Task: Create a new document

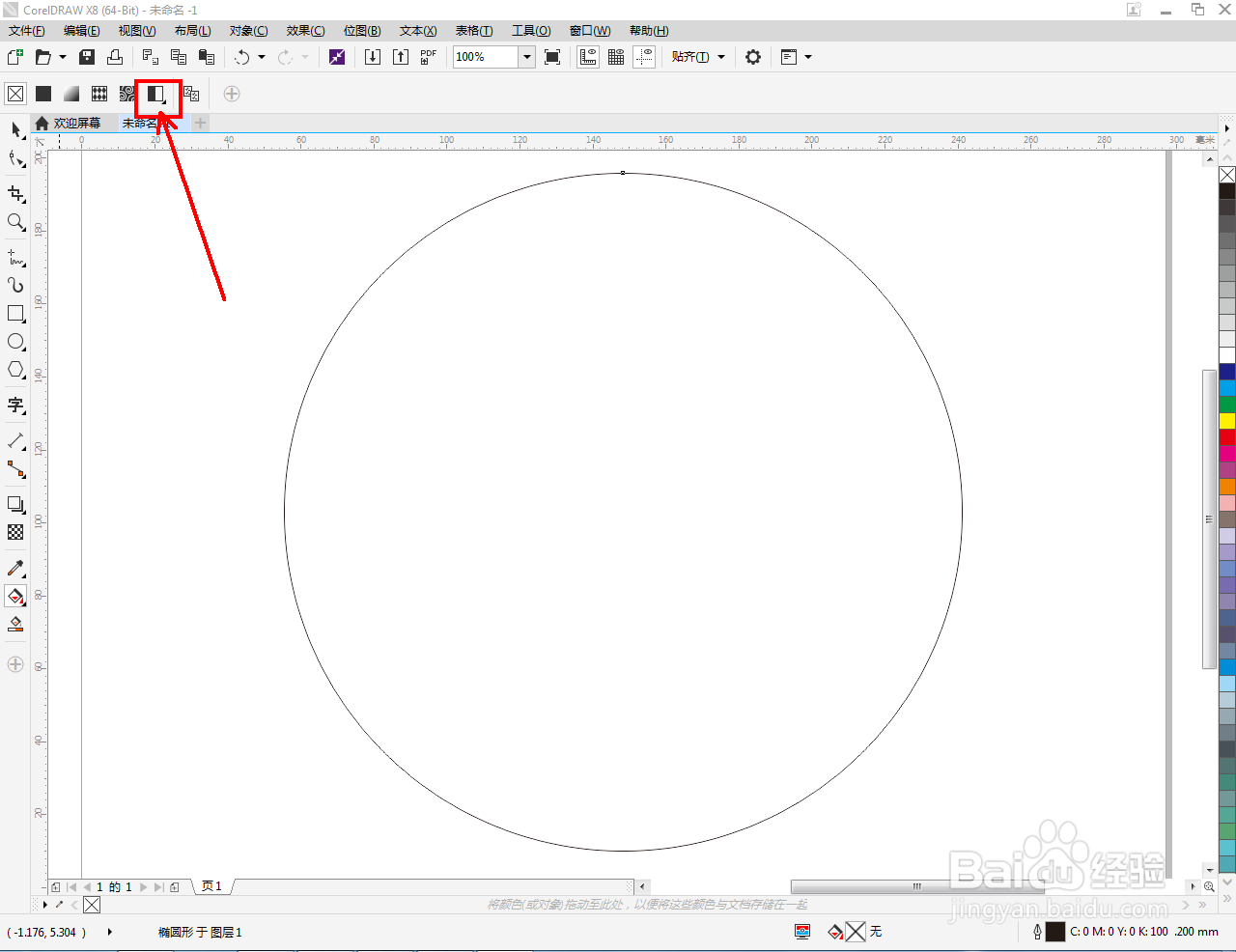Action: [15, 57]
